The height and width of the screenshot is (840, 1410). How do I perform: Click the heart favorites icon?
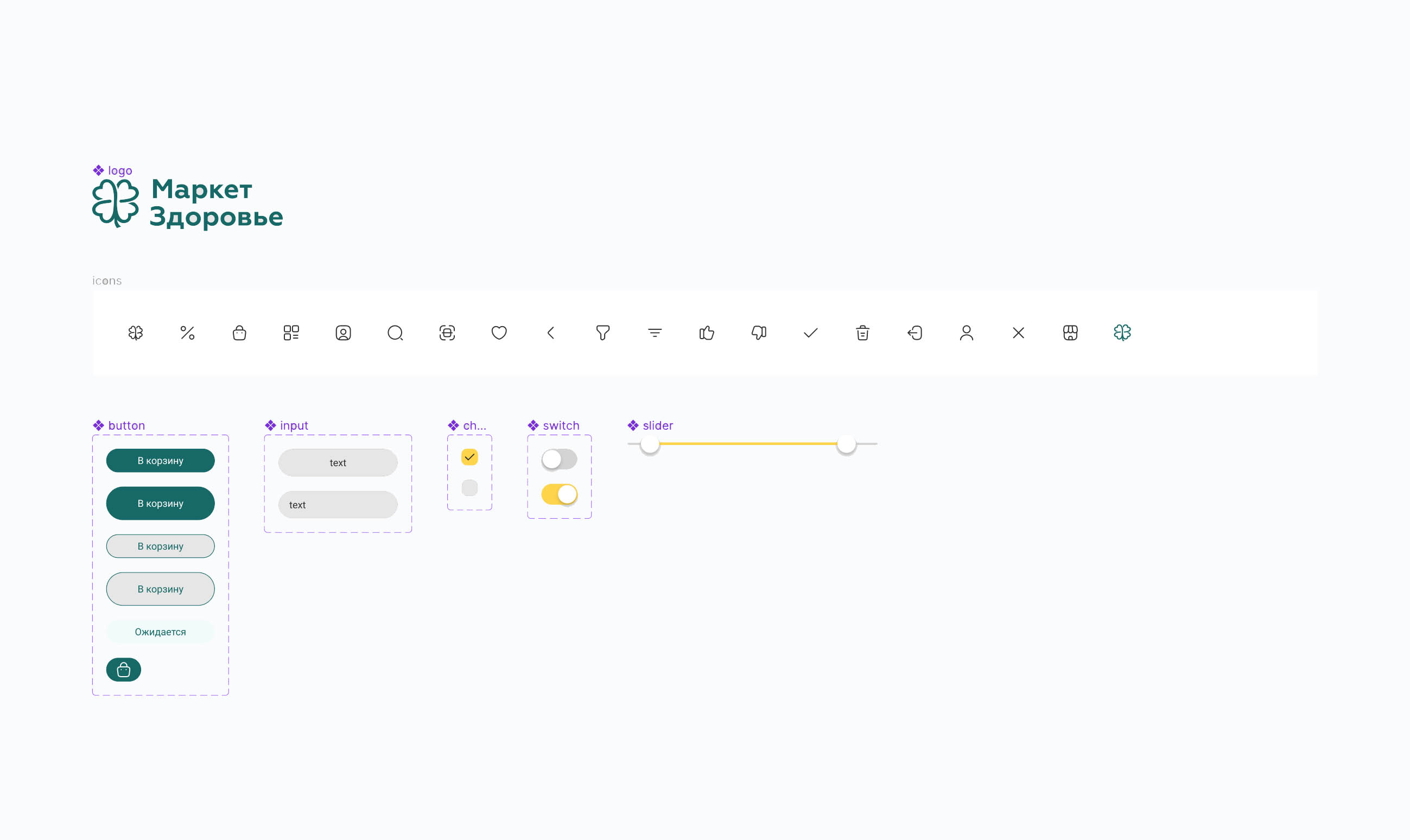click(x=499, y=333)
